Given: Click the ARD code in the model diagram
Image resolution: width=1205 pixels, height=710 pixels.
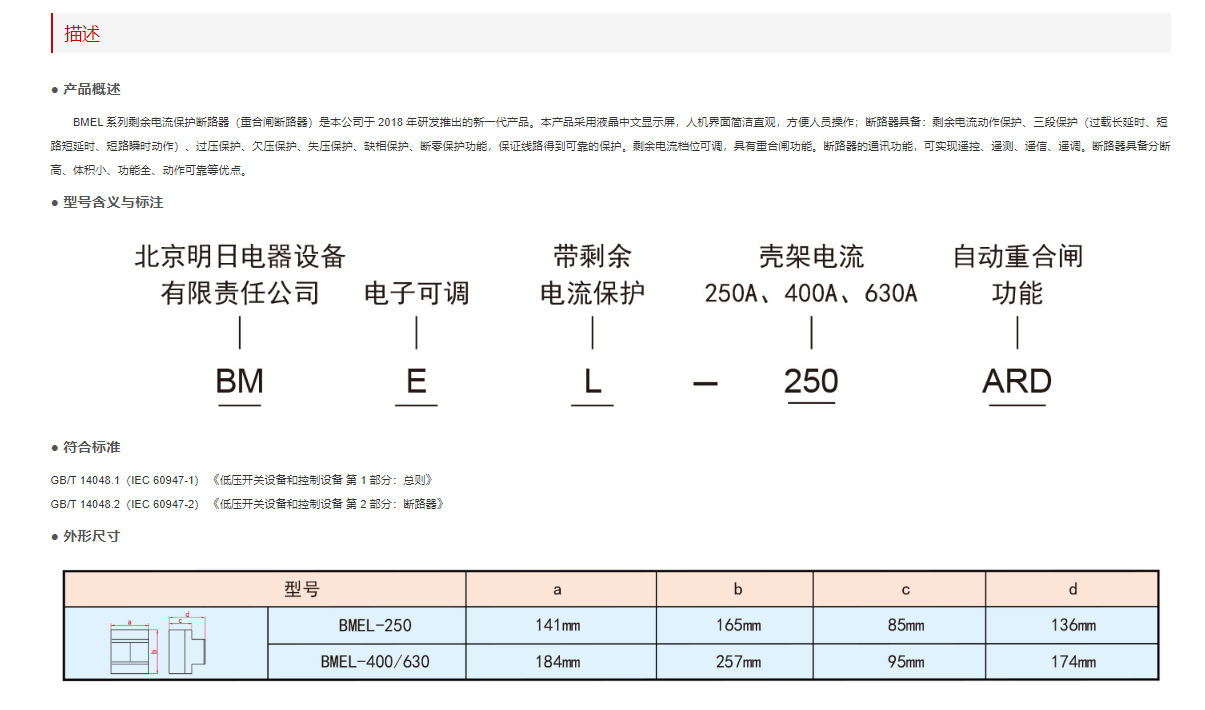Looking at the screenshot, I should 1017,381.
